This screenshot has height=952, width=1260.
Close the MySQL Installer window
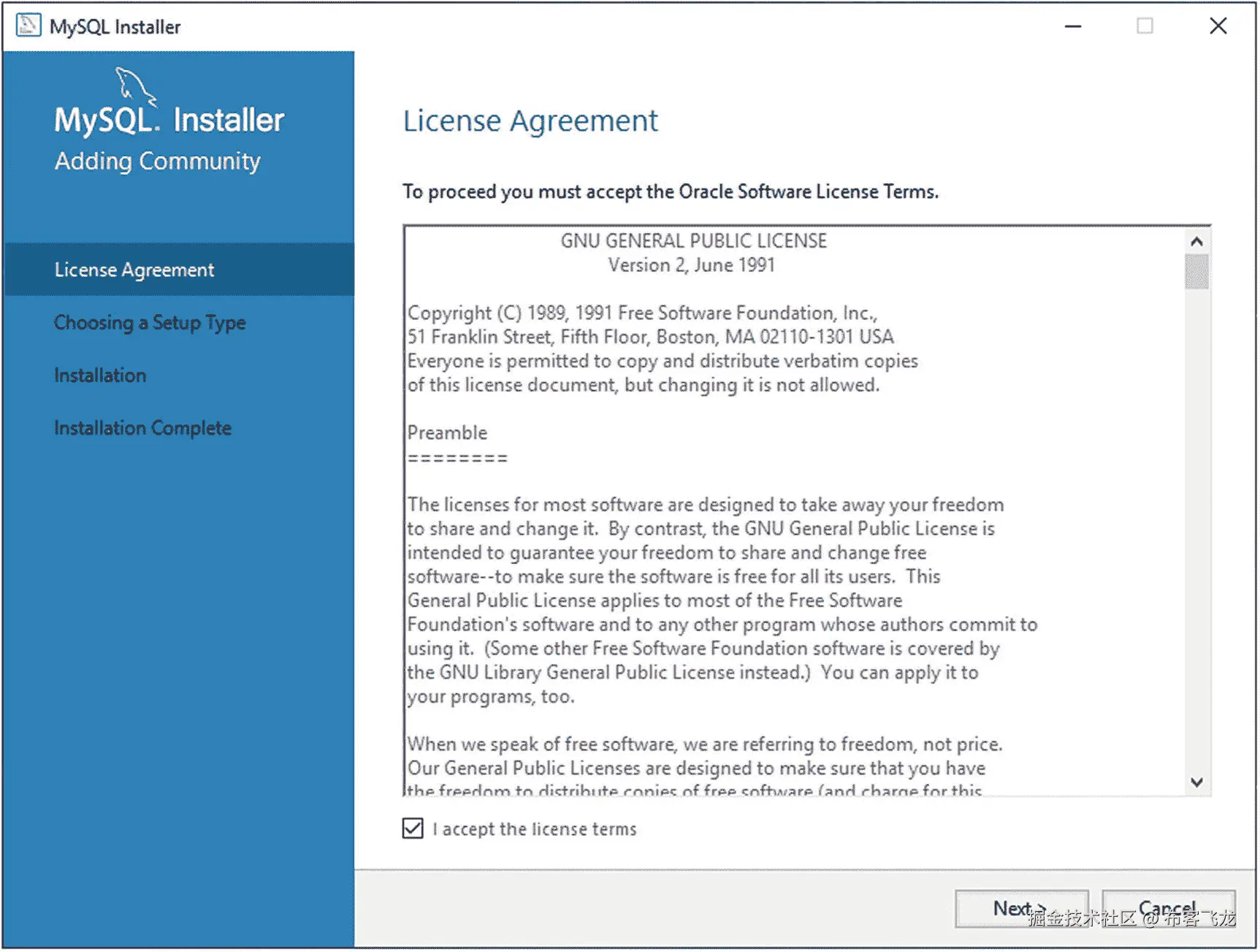click(x=1218, y=26)
